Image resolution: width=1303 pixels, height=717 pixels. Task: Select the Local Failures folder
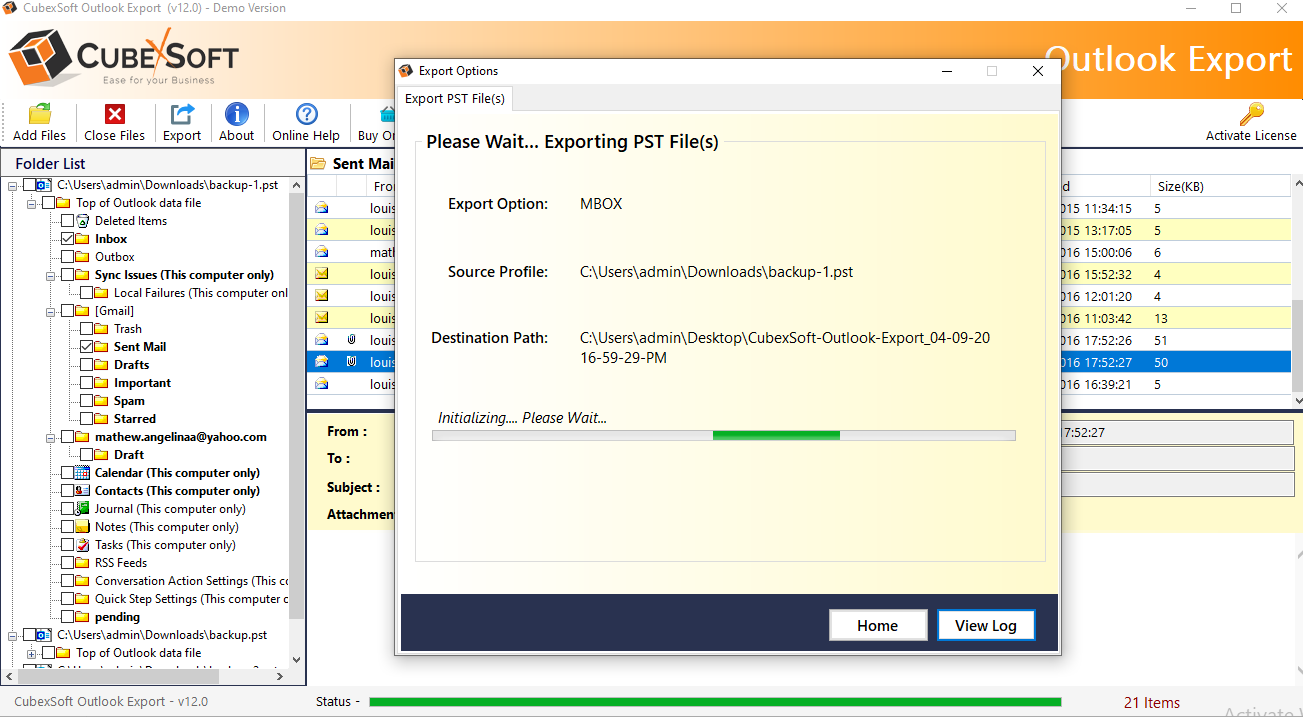pyautogui.click(x=200, y=293)
